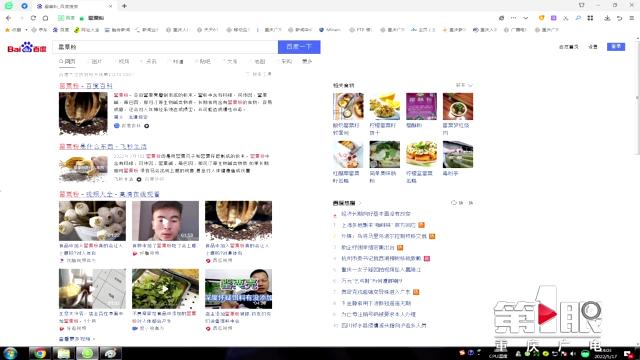Viewport: 640px width, 360px height.
Task: Click the skin/shirt icon in title bar
Action: 582,5
